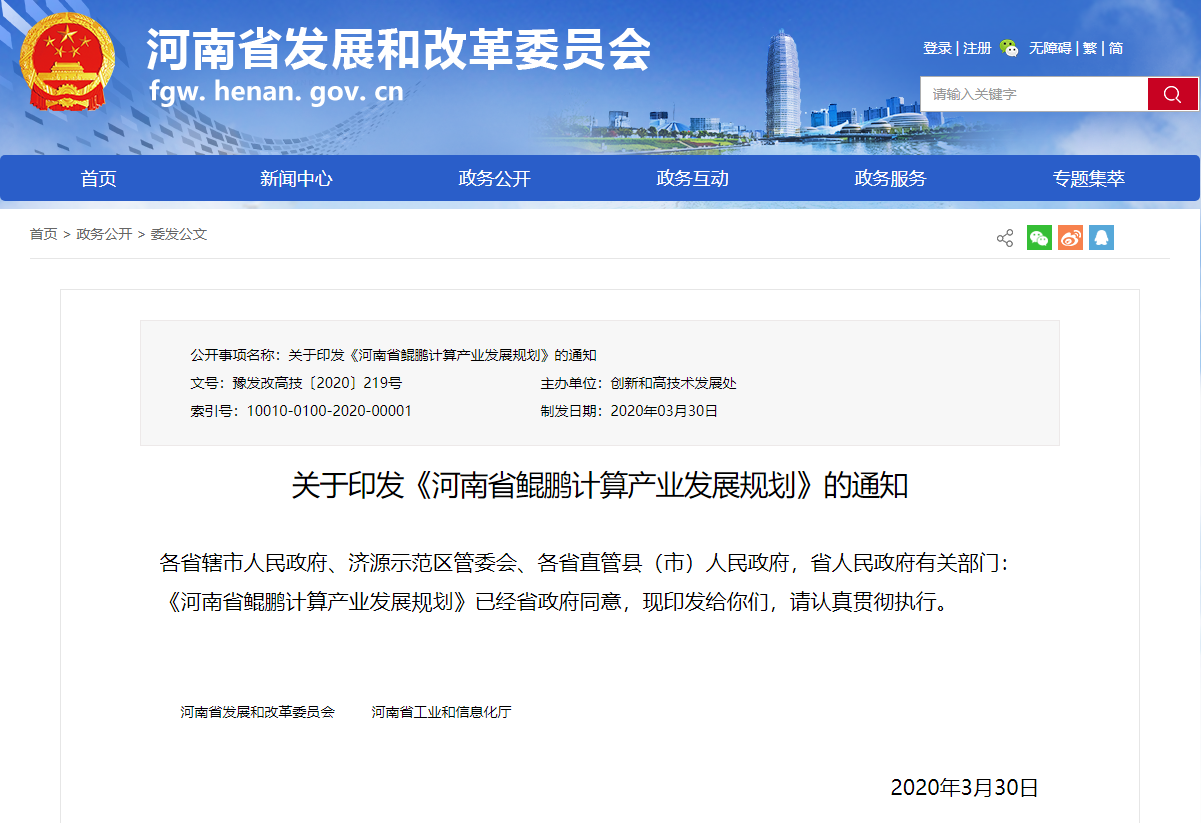Select the organizer 创新和高技术发展处
The width and height of the screenshot is (1201, 823).
673,383
